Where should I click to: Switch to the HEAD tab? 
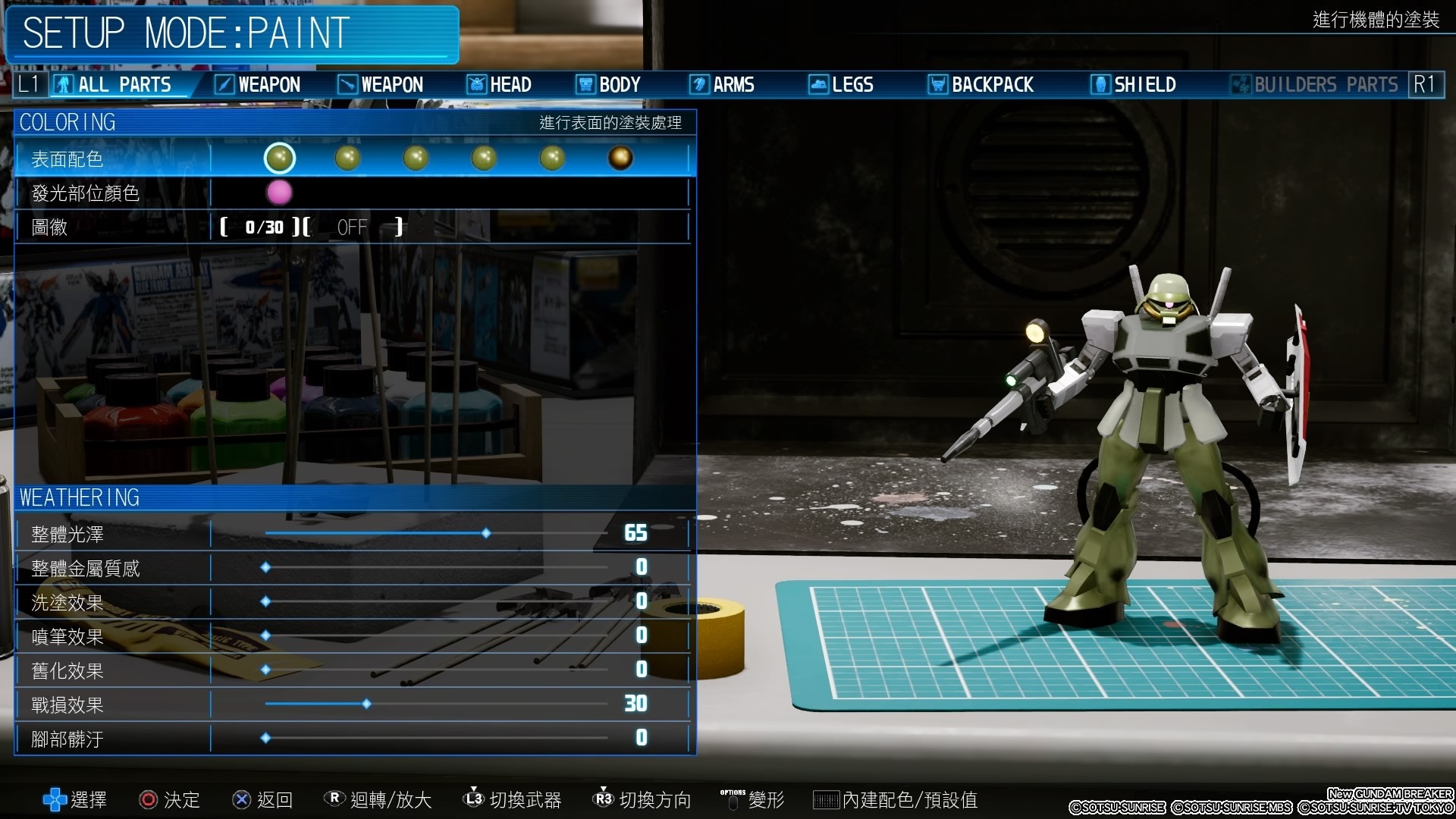click(499, 84)
